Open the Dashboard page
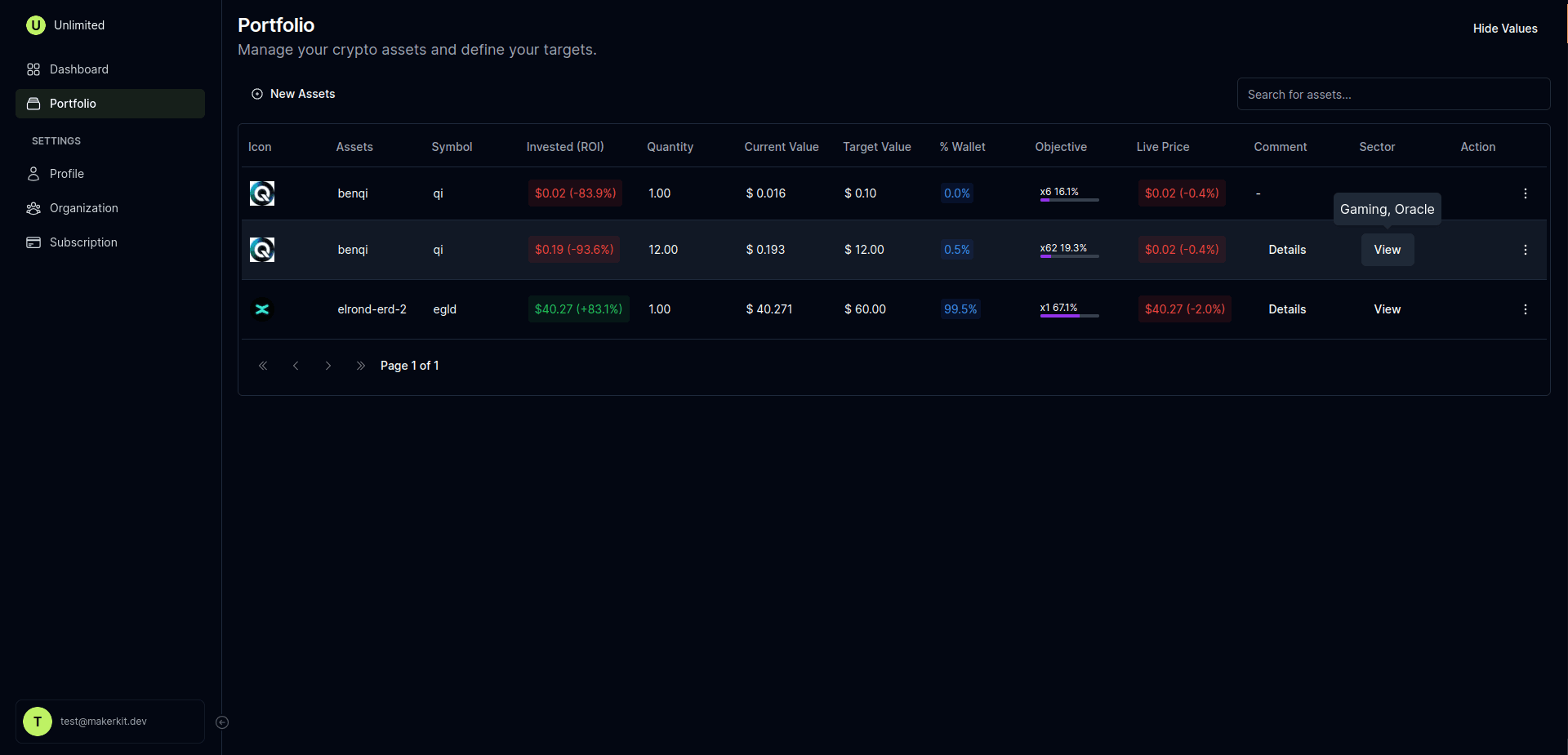The width and height of the screenshot is (1568, 755). click(110, 69)
